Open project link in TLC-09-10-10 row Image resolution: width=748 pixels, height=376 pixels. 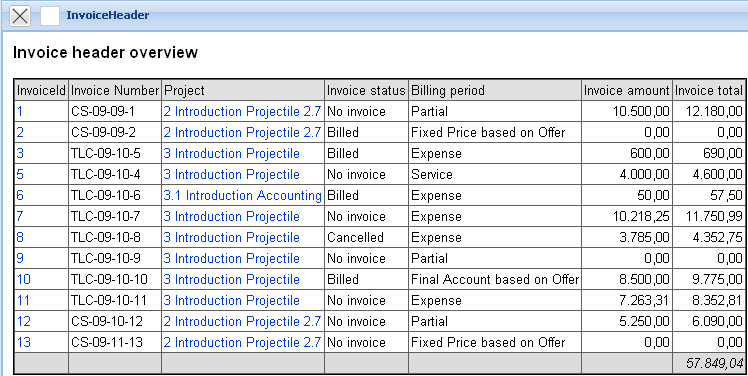tap(232, 280)
